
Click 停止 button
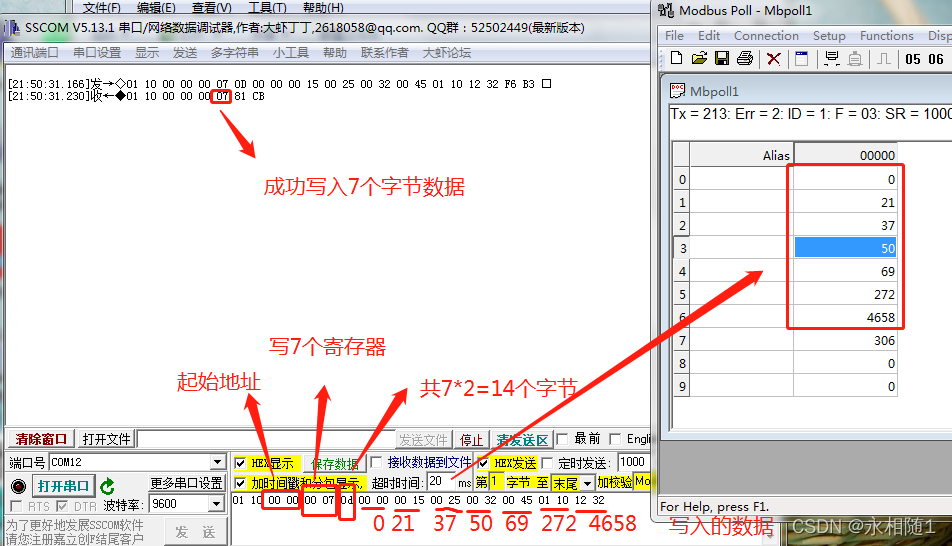click(471, 440)
